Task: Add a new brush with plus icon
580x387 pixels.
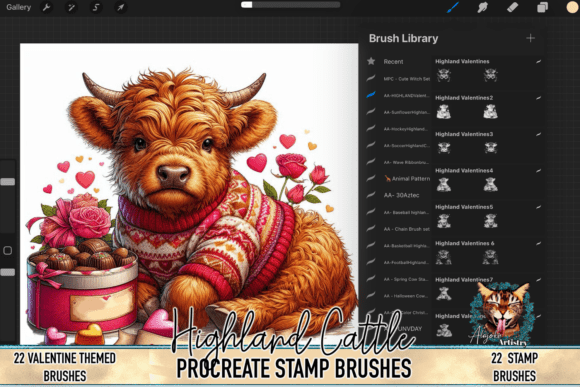Action: pyautogui.click(x=530, y=38)
